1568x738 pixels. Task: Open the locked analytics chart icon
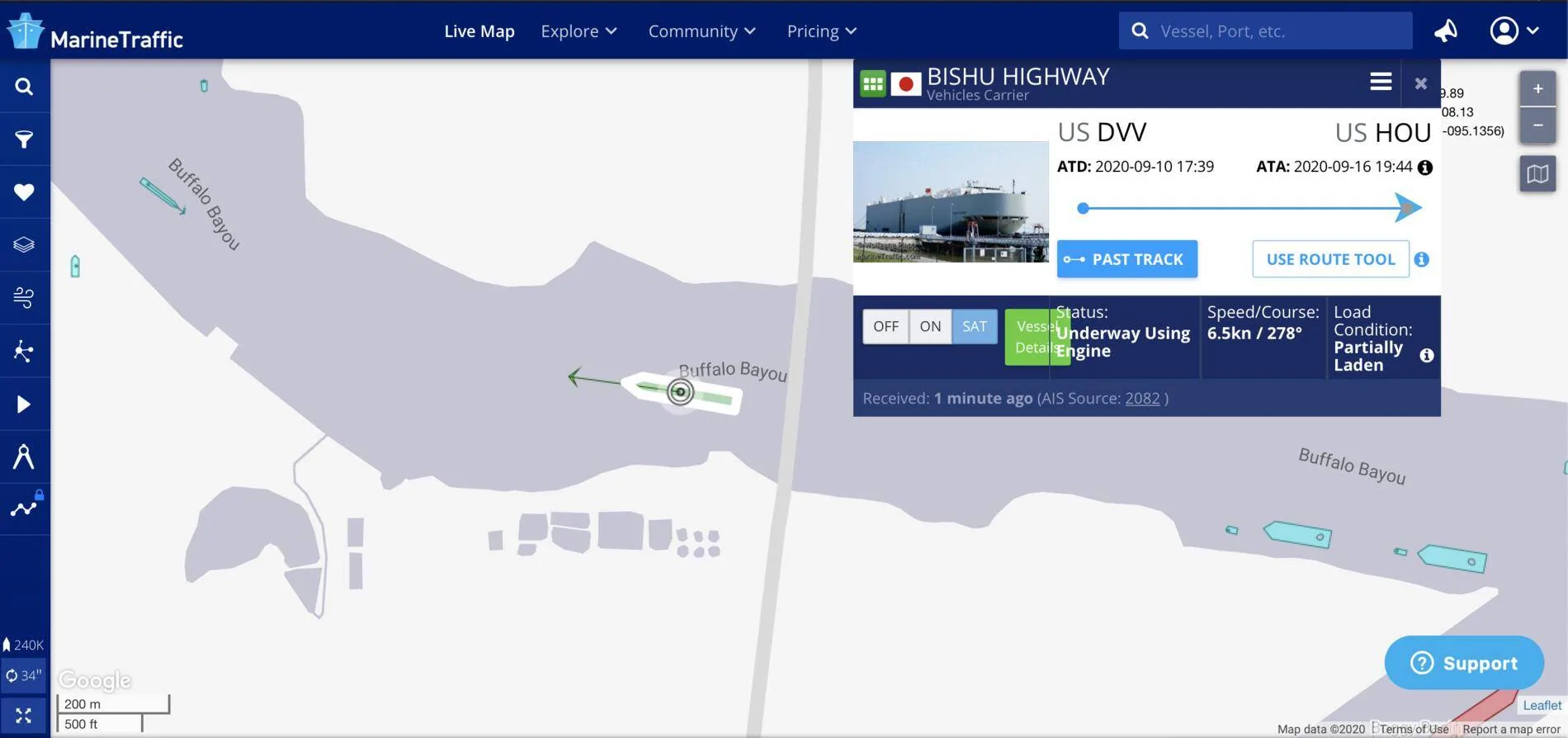(24, 509)
